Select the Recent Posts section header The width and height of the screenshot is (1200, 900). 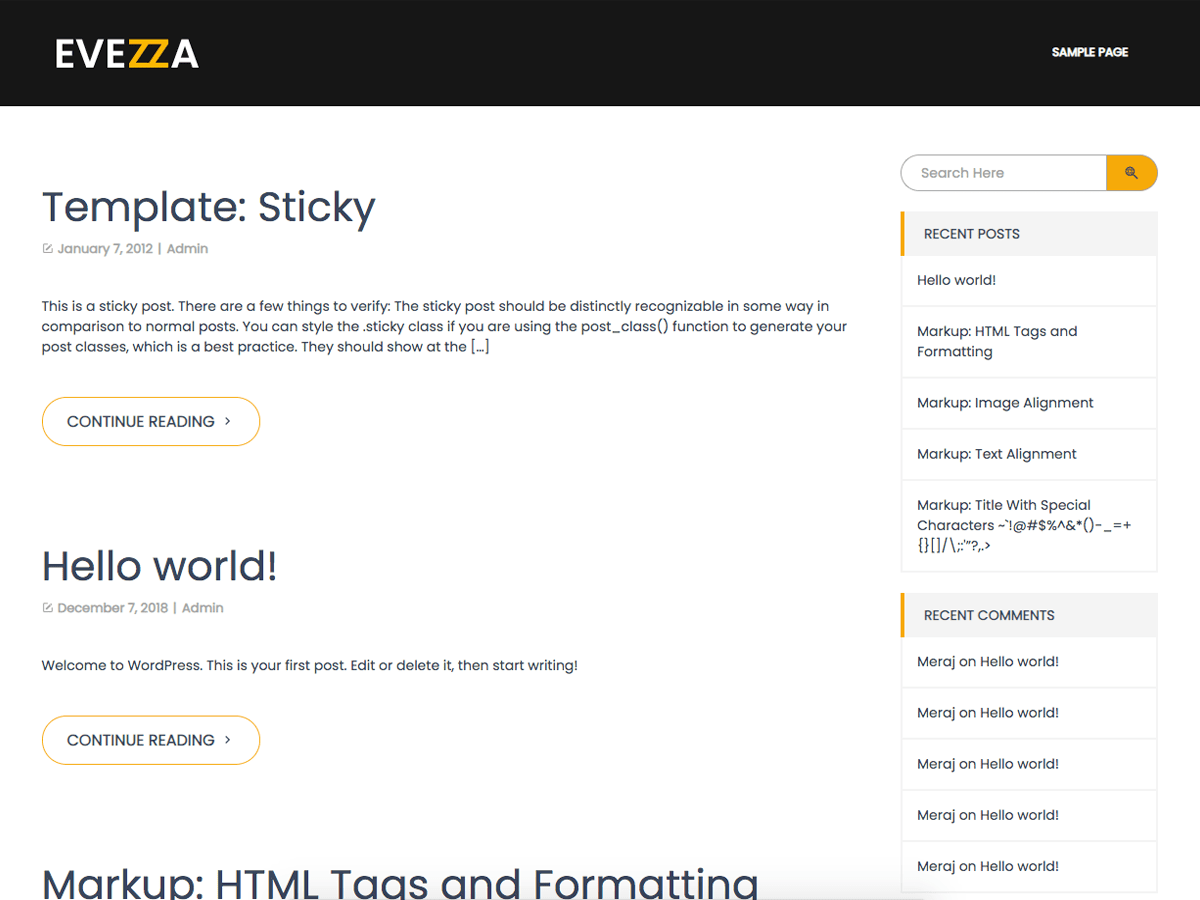[x=971, y=233]
